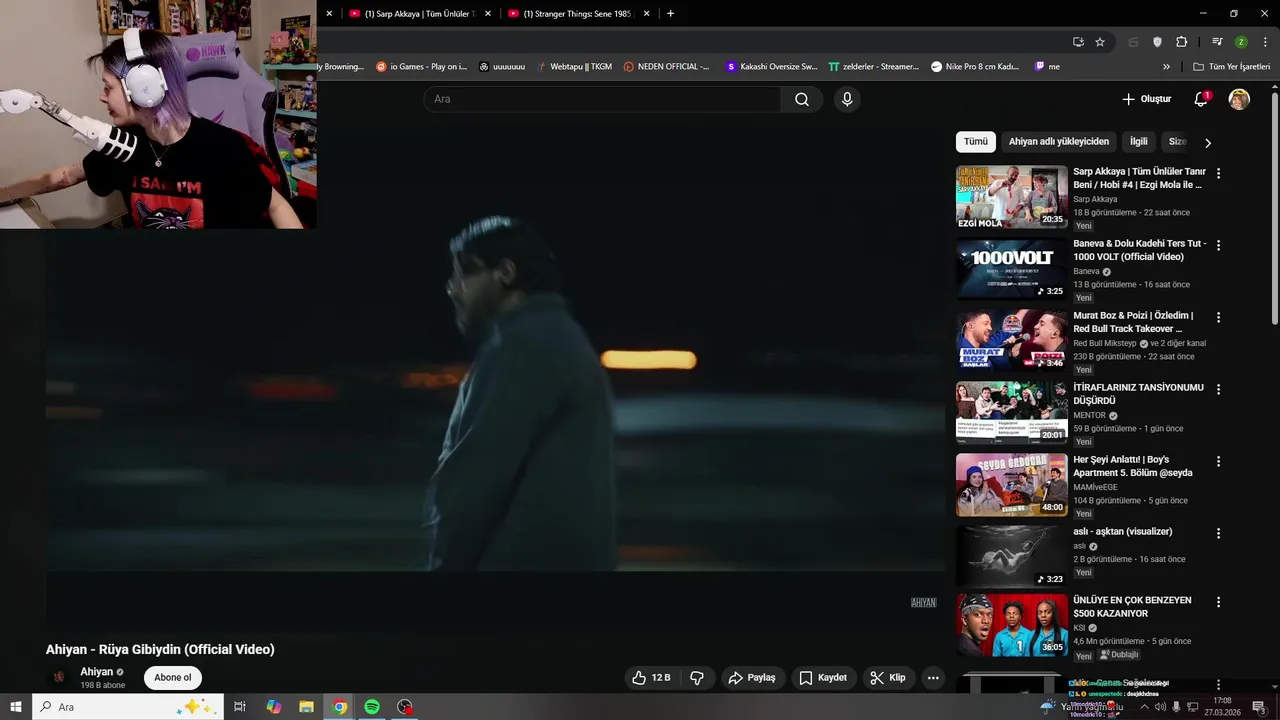
Task: Open options menu for aslı - aşktan video
Action: (x=1218, y=533)
